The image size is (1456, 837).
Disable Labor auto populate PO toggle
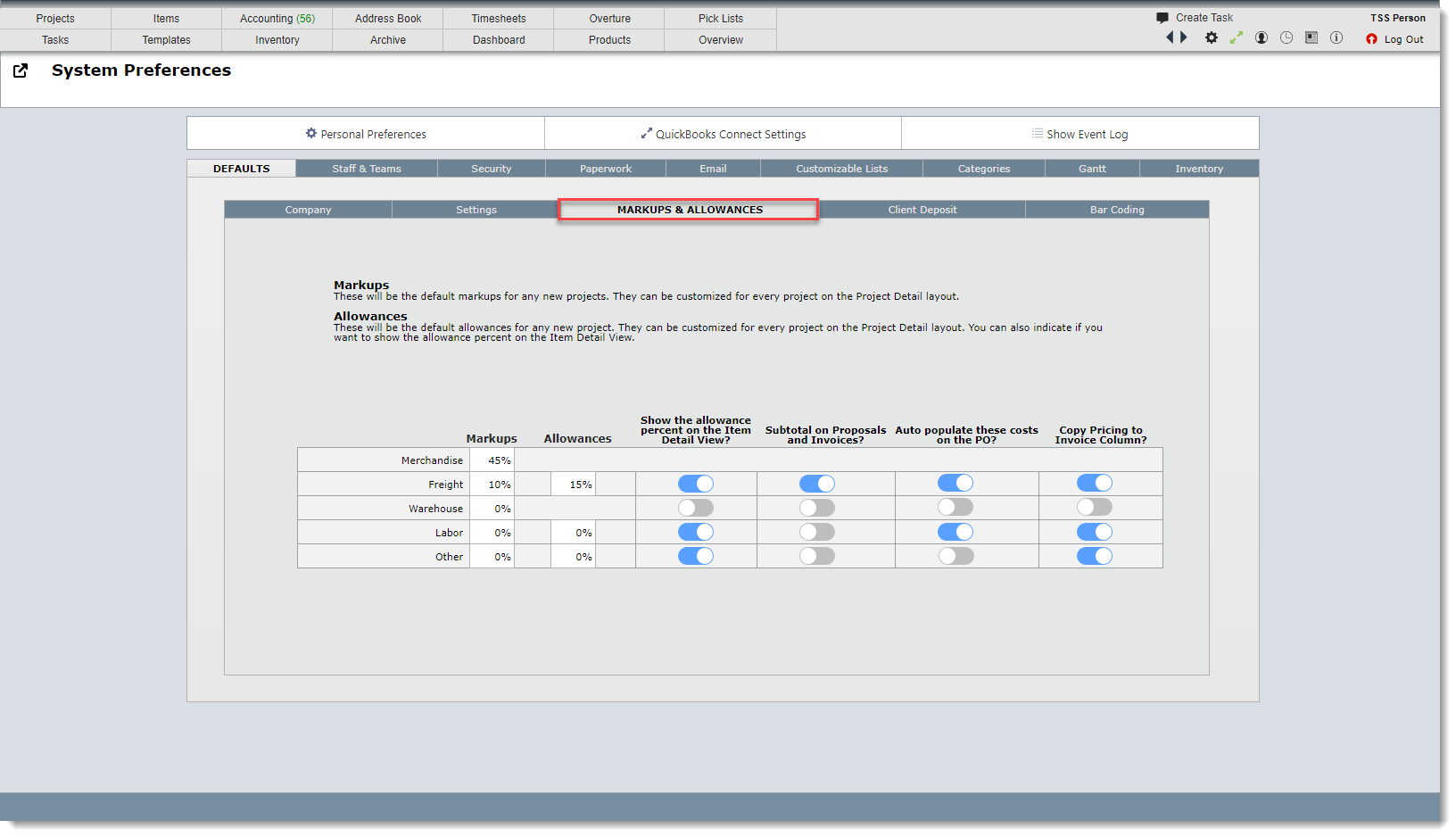coord(955,532)
